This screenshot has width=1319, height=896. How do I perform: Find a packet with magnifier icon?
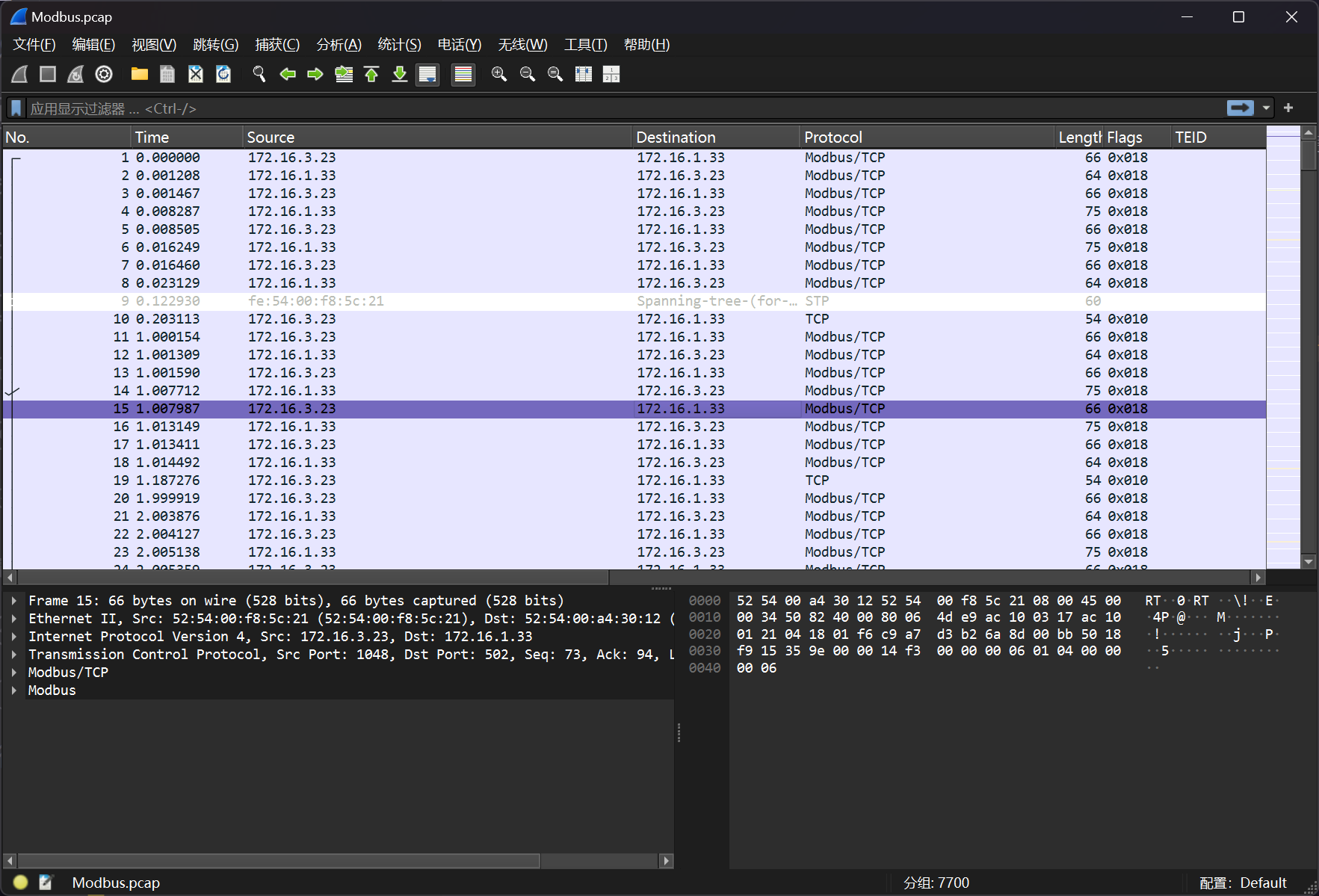pyautogui.click(x=259, y=74)
